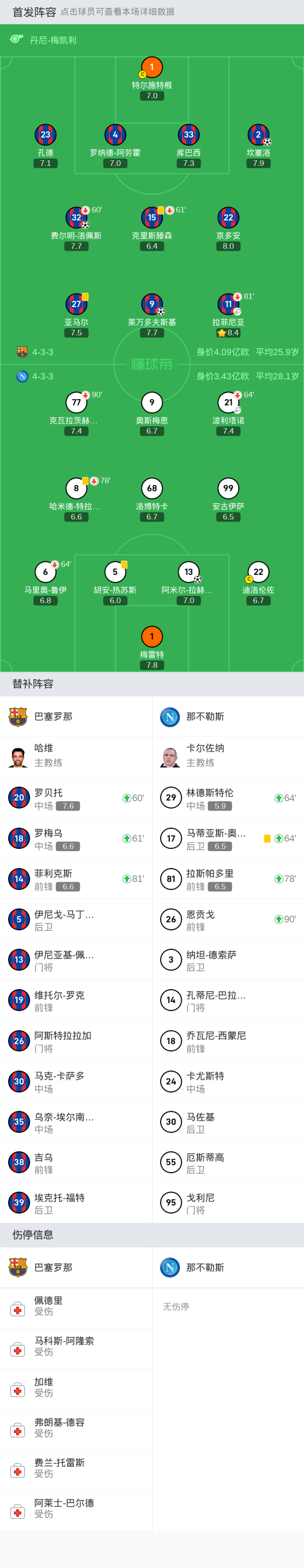Open coach 卡尔佐纳 profile photo

pyautogui.click(x=171, y=757)
